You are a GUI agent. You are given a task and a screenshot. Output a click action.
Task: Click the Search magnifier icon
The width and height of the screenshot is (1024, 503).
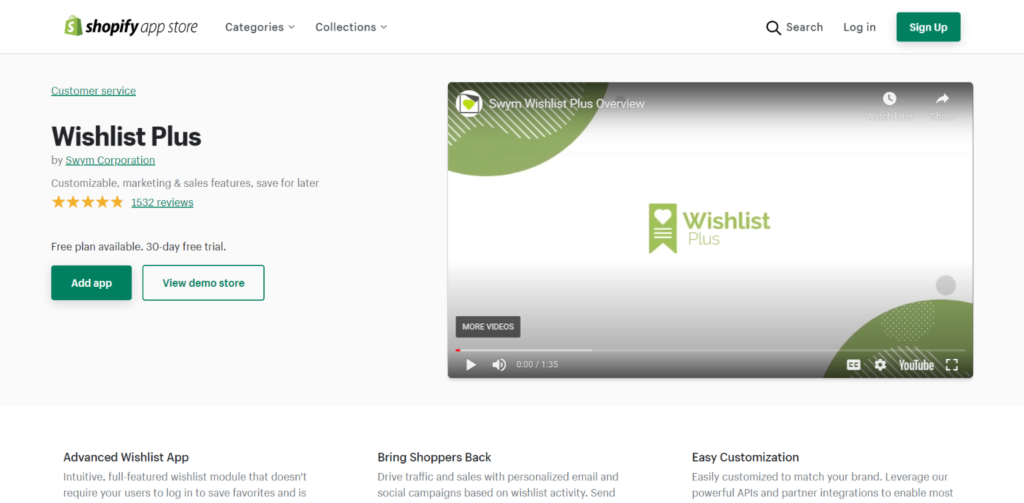[x=773, y=27]
